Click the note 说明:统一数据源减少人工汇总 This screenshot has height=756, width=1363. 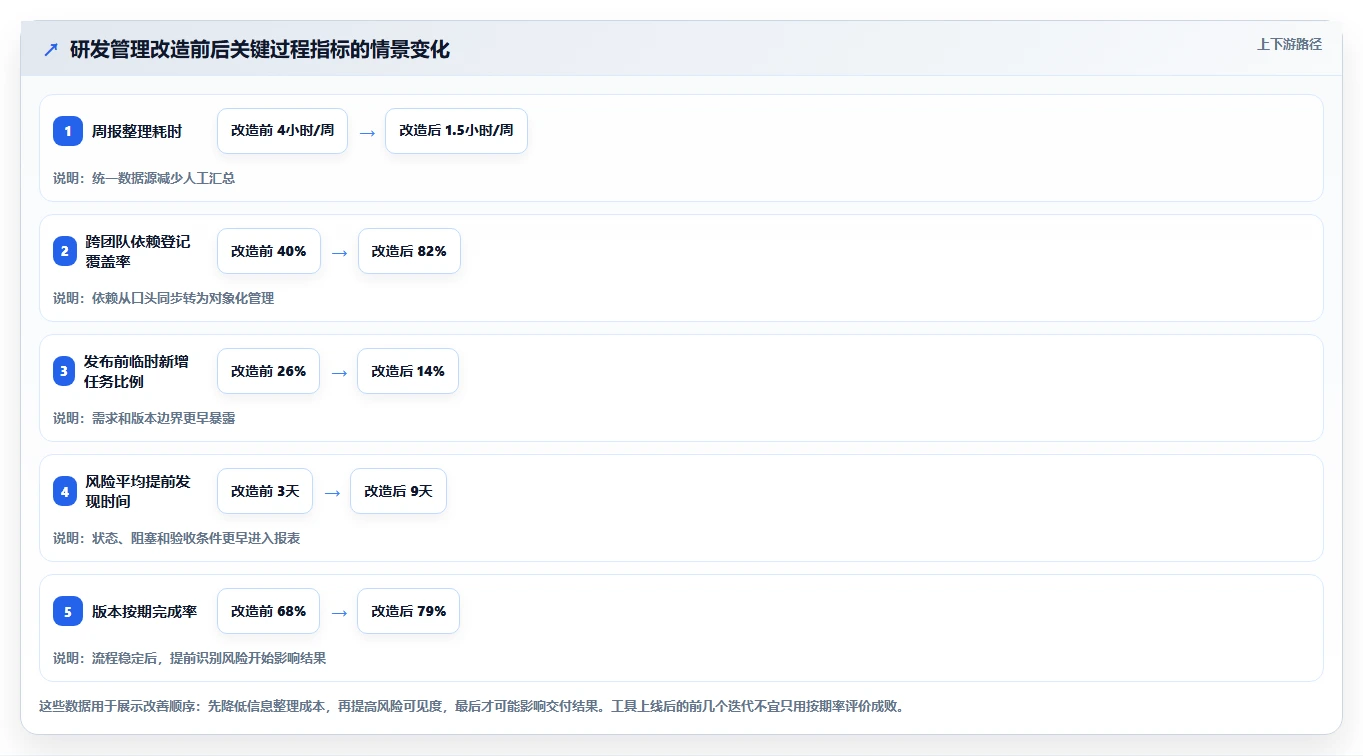[144, 178]
